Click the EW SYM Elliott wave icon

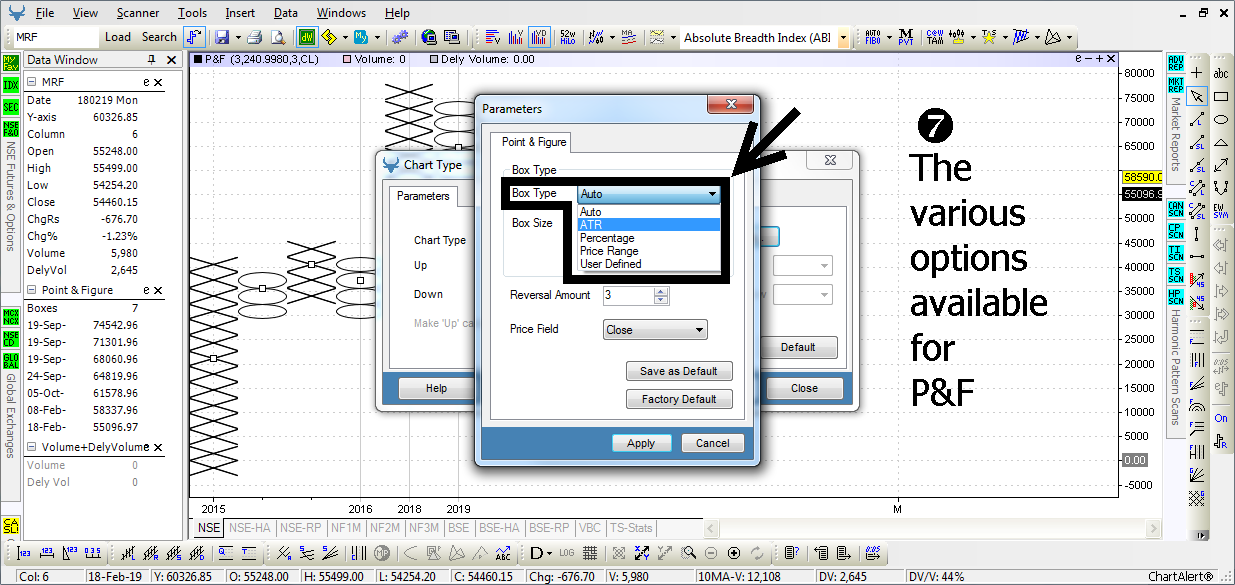pyautogui.click(x=1221, y=209)
